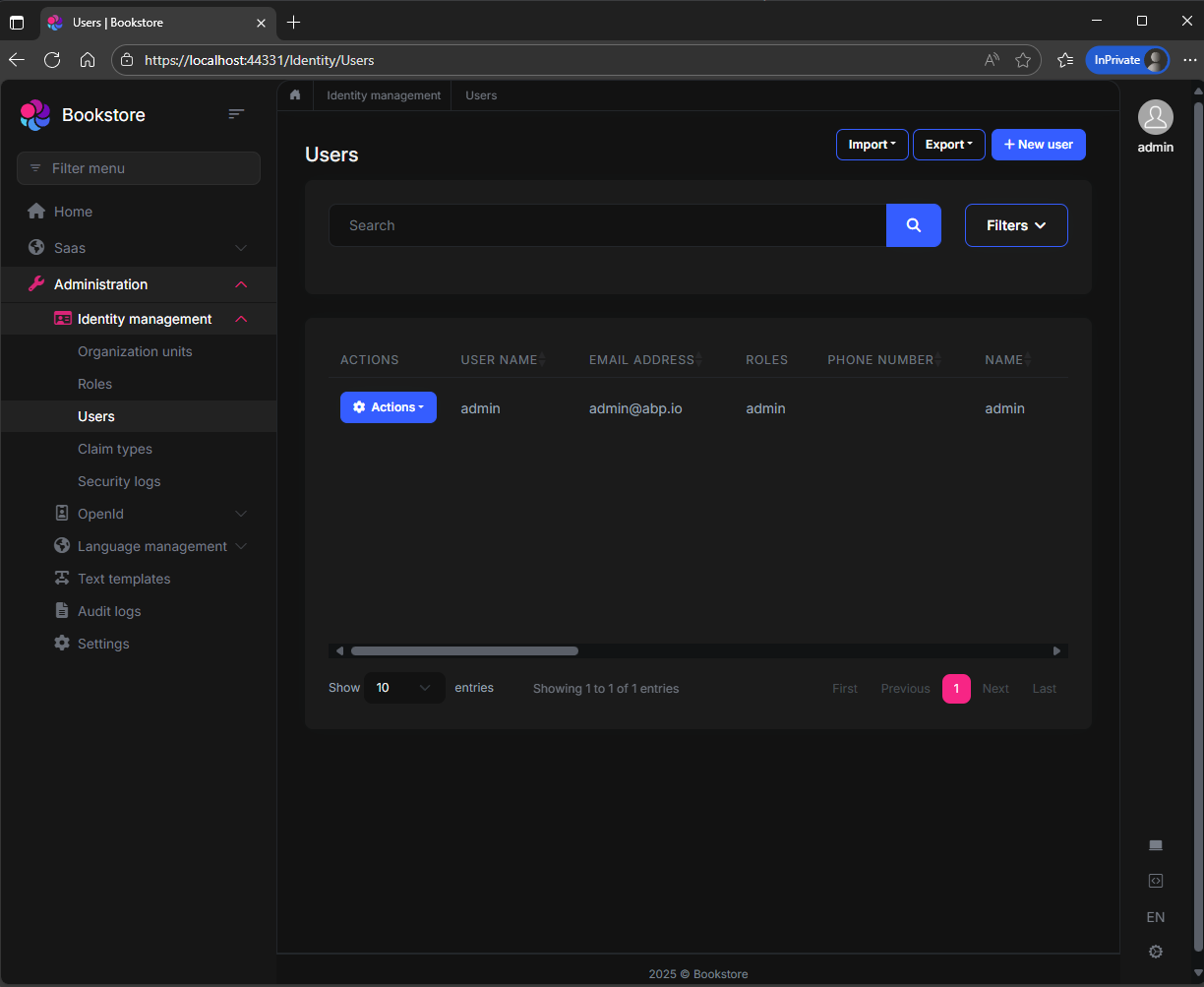Viewport: 1204px width, 987px height.
Task: Click the browser home icon
Action: [88, 60]
